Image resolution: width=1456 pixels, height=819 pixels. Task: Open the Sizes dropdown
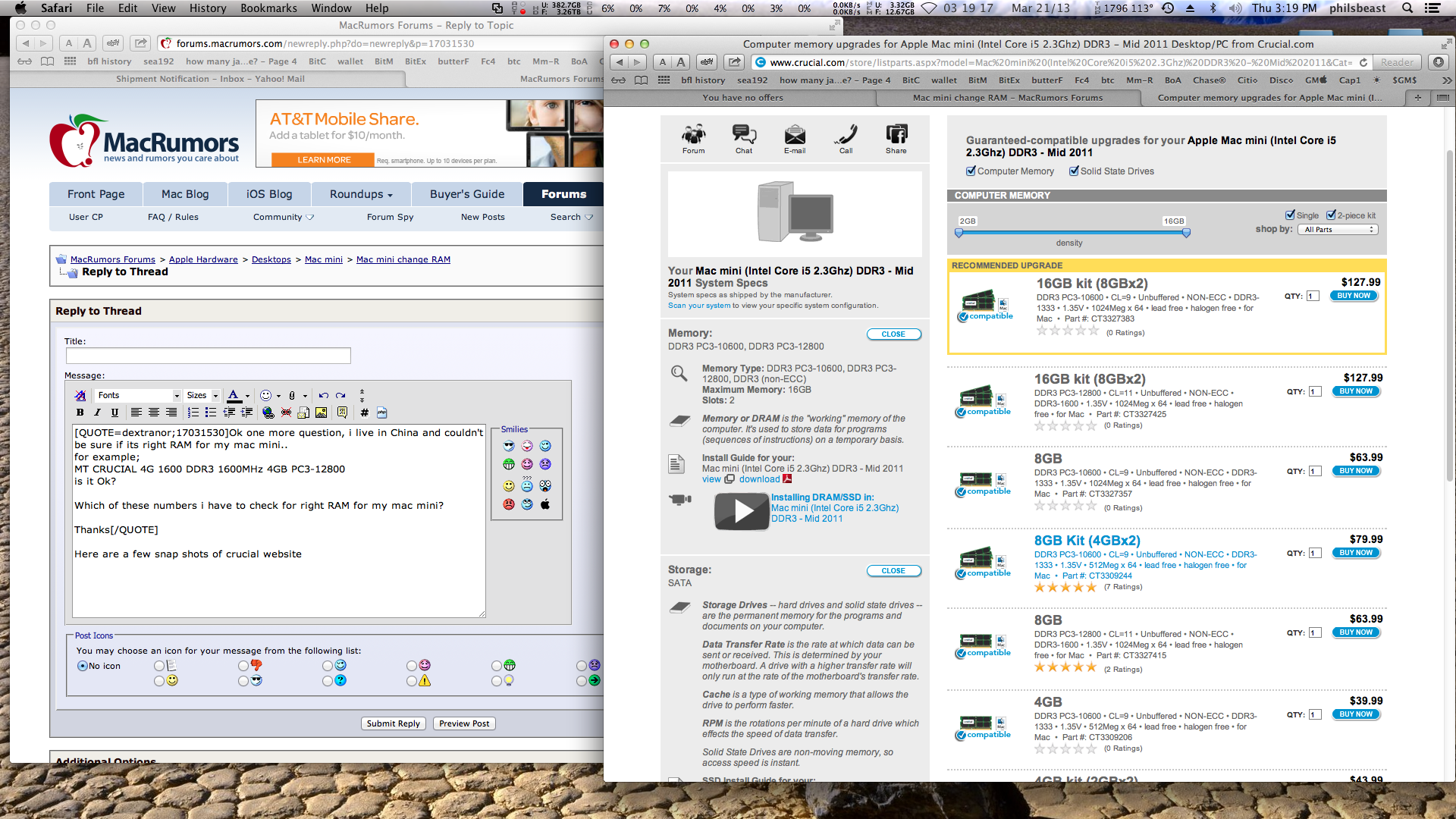click(202, 395)
